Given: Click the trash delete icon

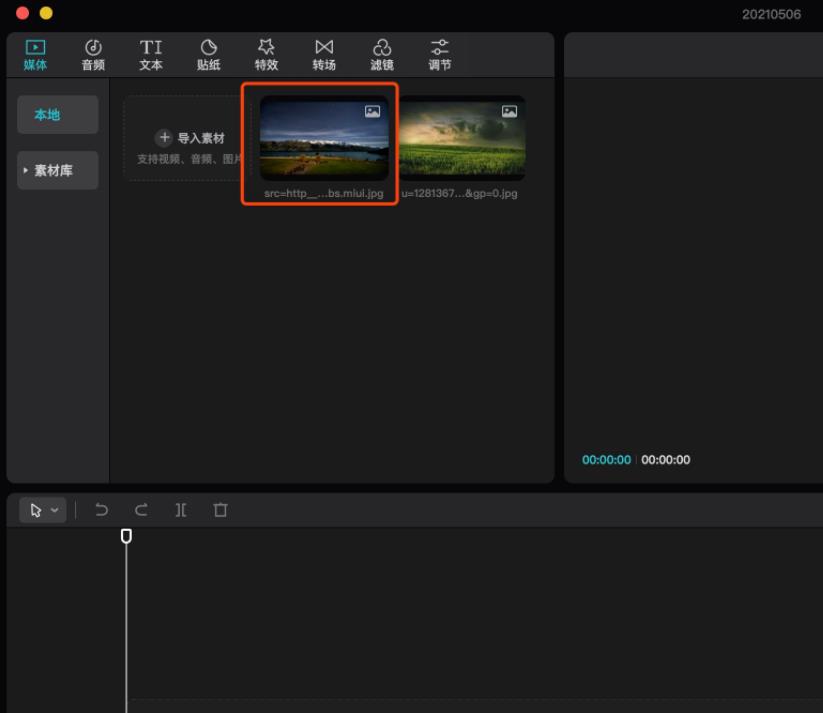Looking at the screenshot, I should 220,510.
